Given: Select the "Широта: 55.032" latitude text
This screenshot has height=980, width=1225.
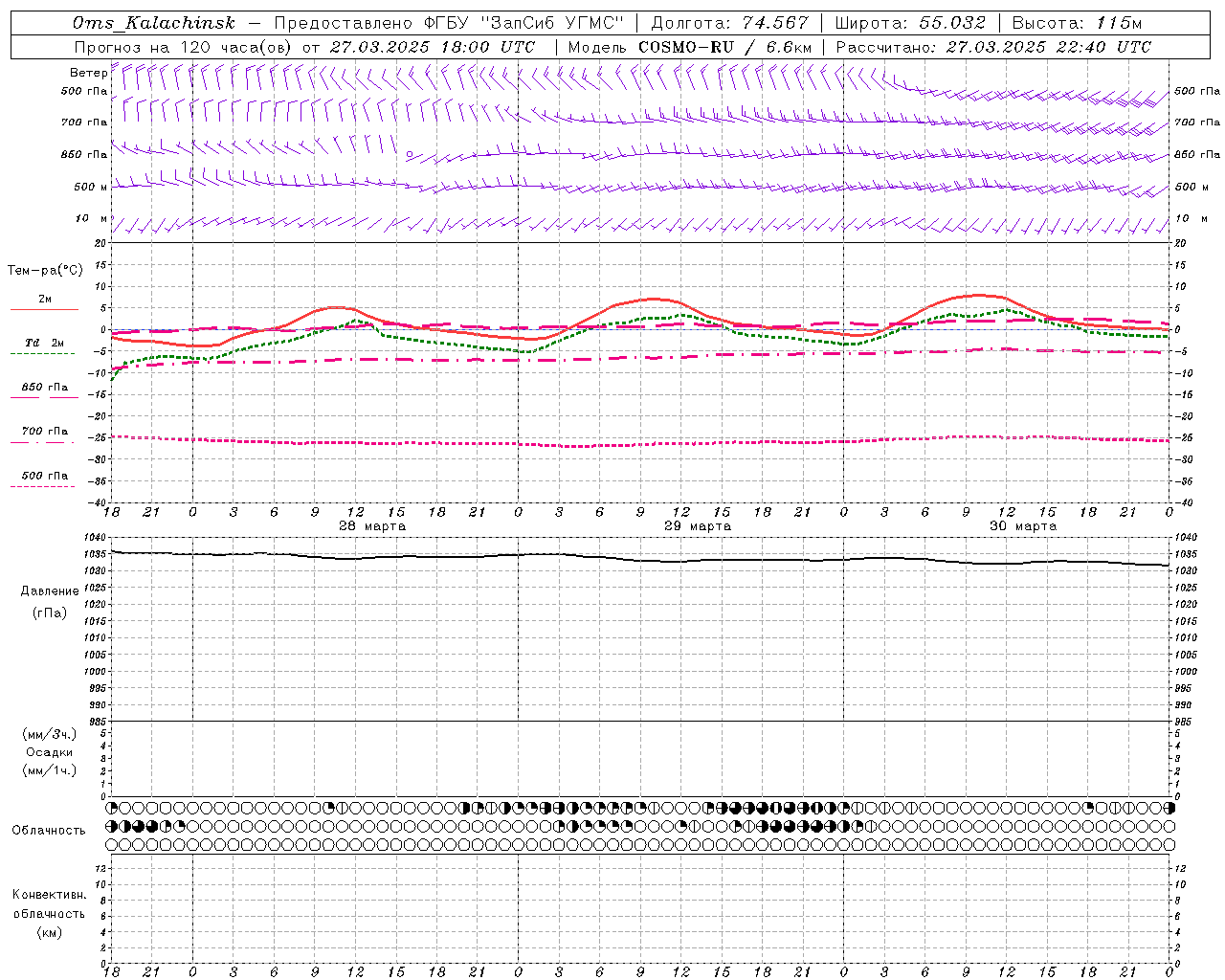Looking at the screenshot, I should [x=910, y=23].
